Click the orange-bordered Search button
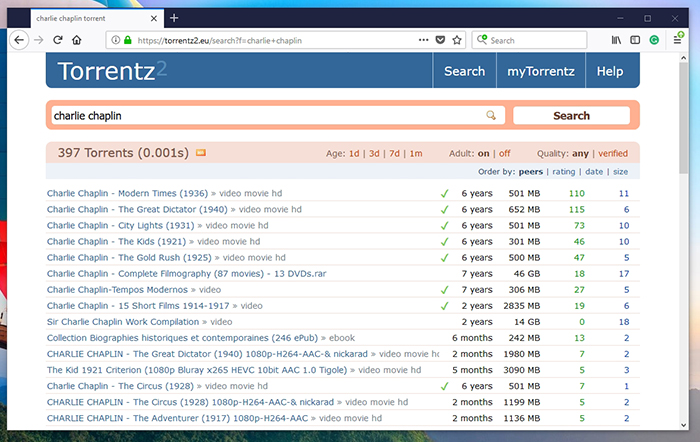This screenshot has height=442, width=700. [571, 116]
